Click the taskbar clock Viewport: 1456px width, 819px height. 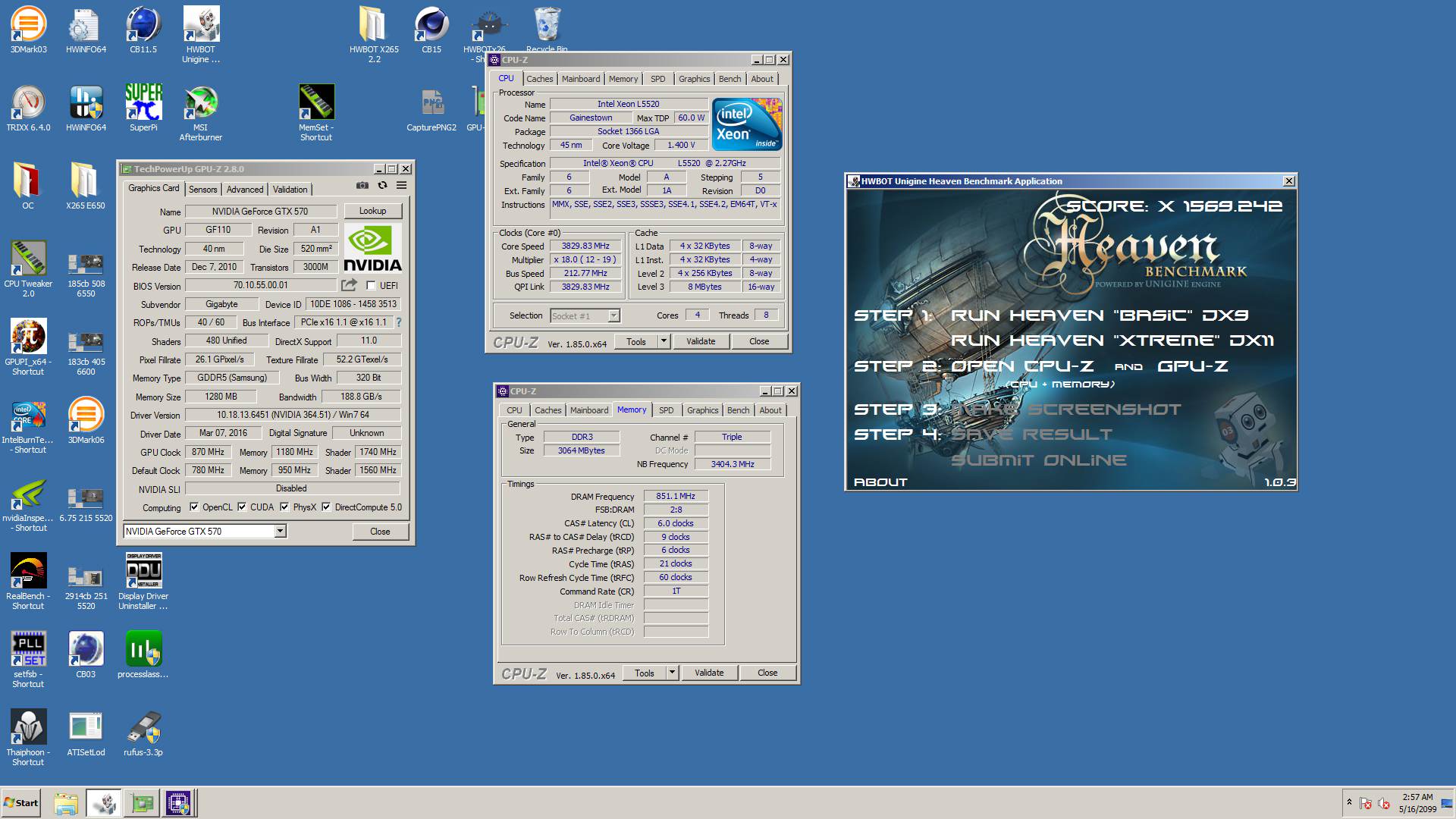coord(1417,803)
